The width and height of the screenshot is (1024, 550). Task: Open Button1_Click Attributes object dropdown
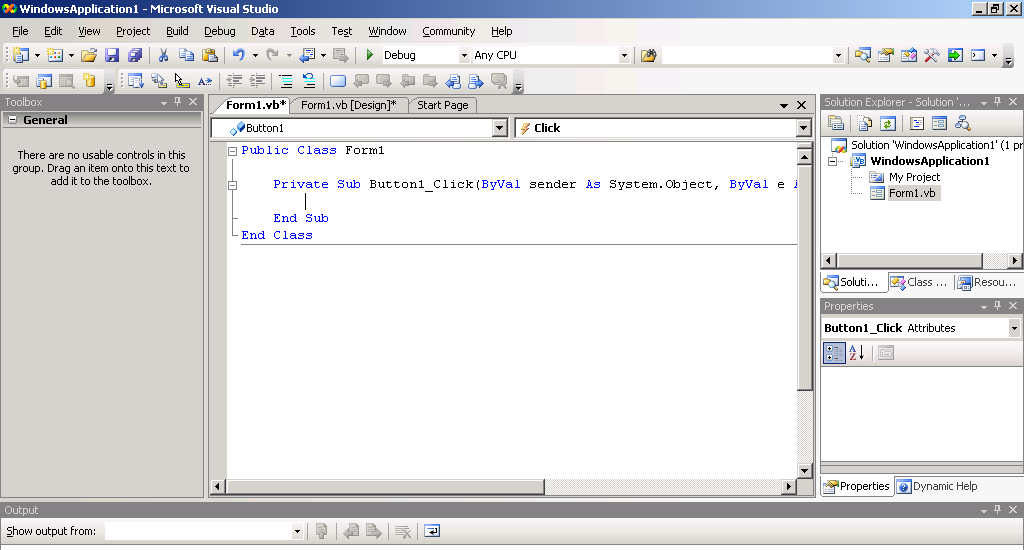[1014, 328]
